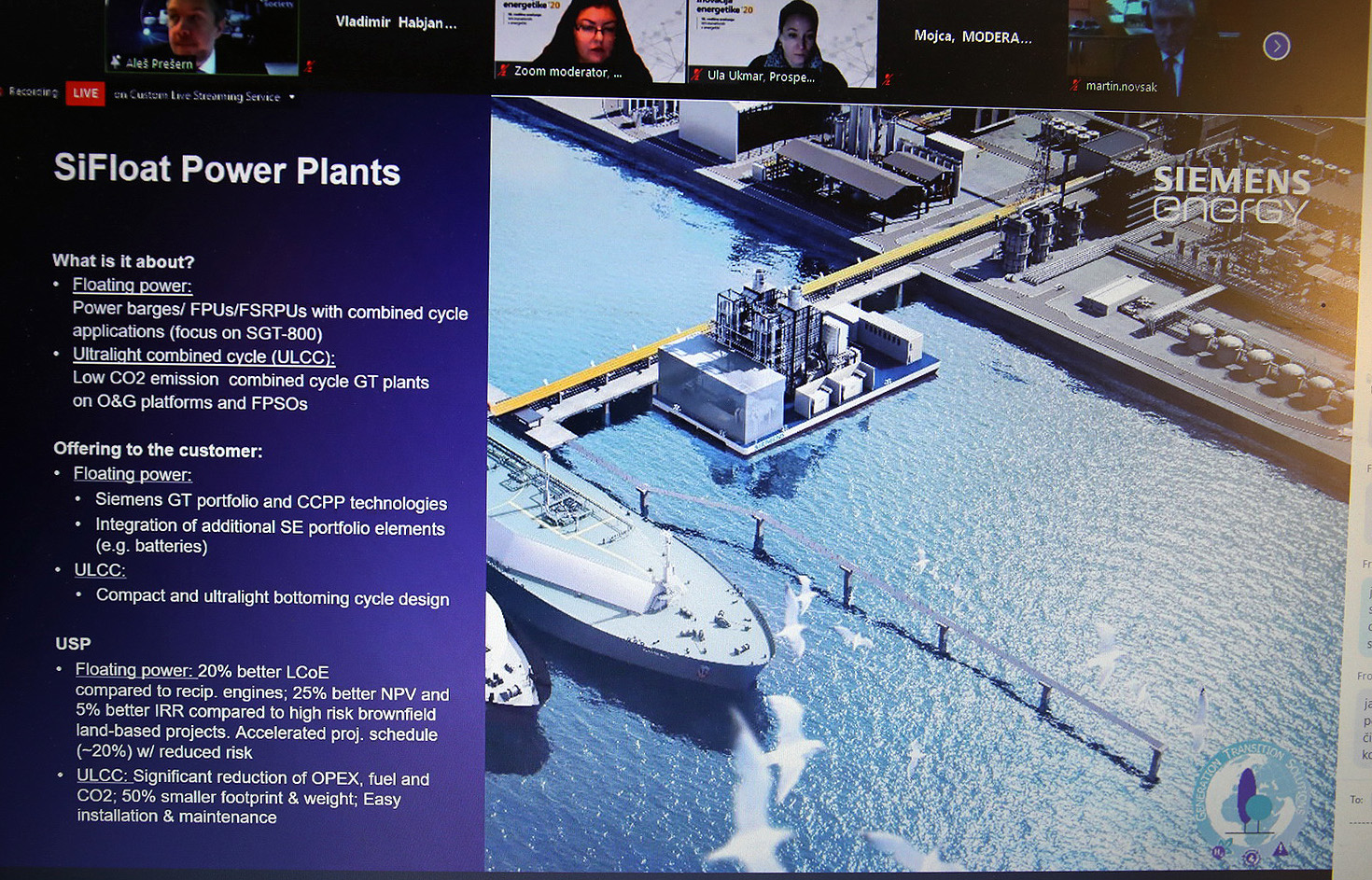The width and height of the screenshot is (1372, 880).
Task: Click 'Siemens GT portfolio and CCPP technologies' bullet
Action: (x=271, y=501)
